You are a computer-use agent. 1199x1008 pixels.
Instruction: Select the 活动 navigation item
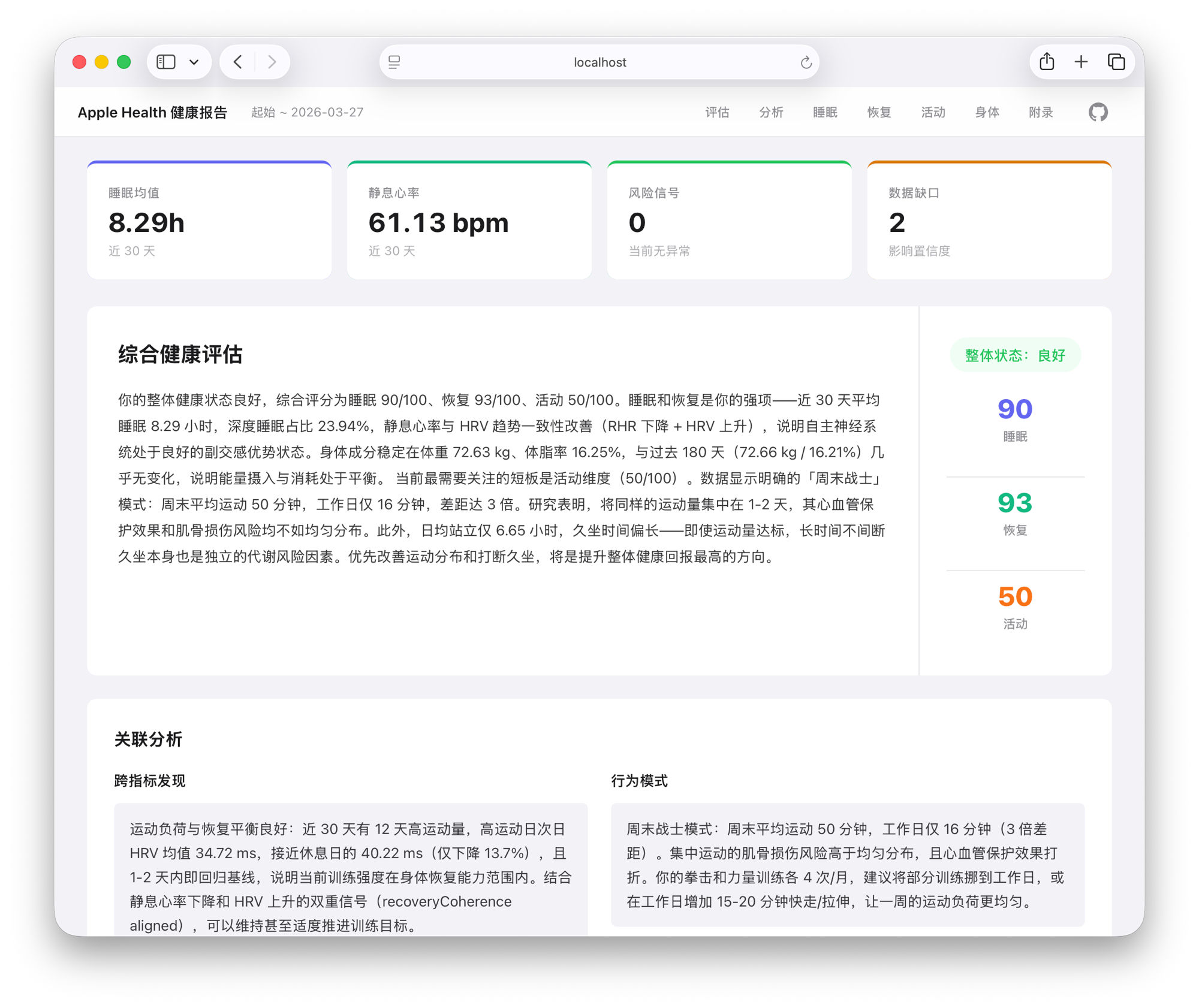[x=933, y=112]
